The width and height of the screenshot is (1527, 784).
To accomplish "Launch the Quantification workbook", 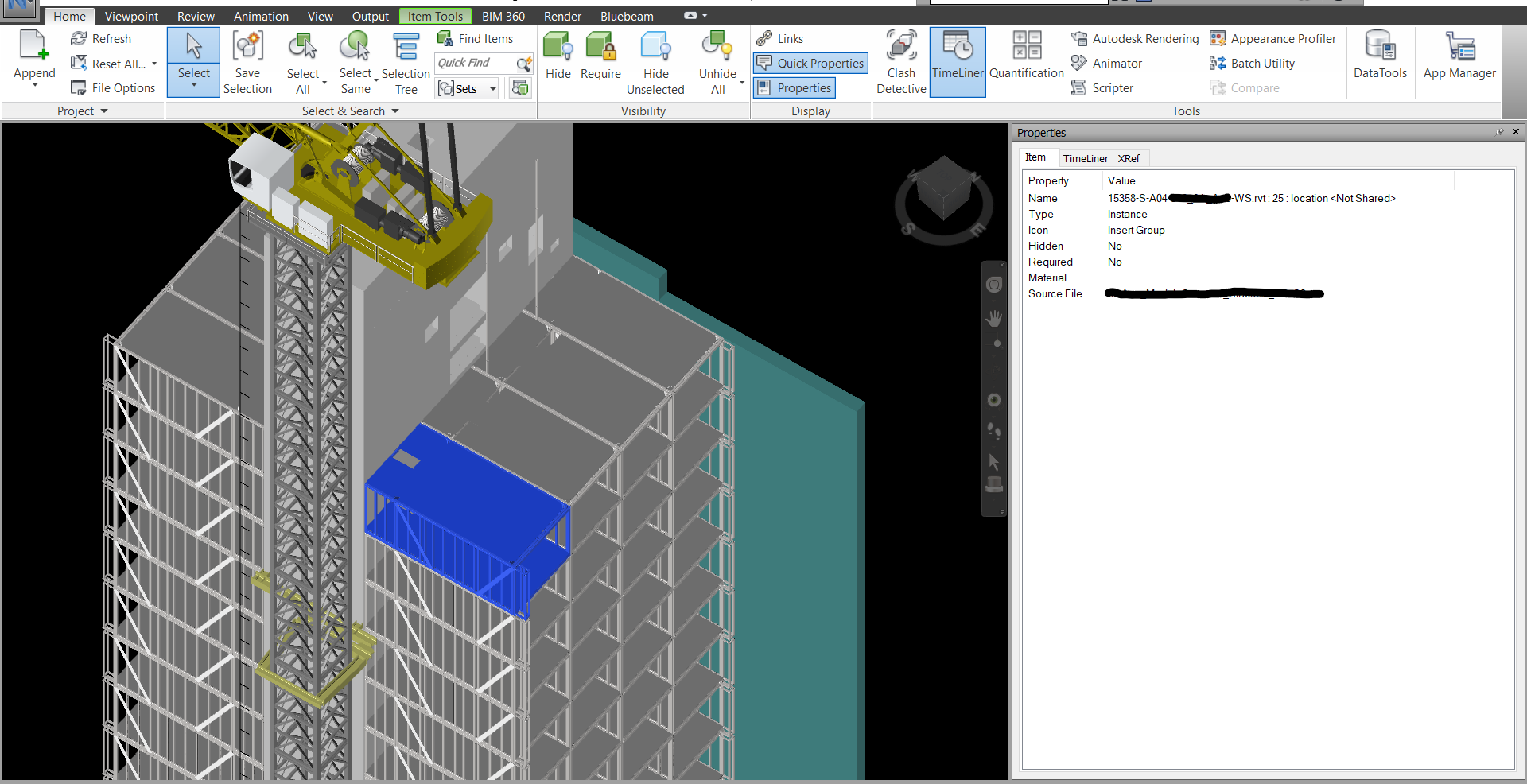I will click(1025, 62).
